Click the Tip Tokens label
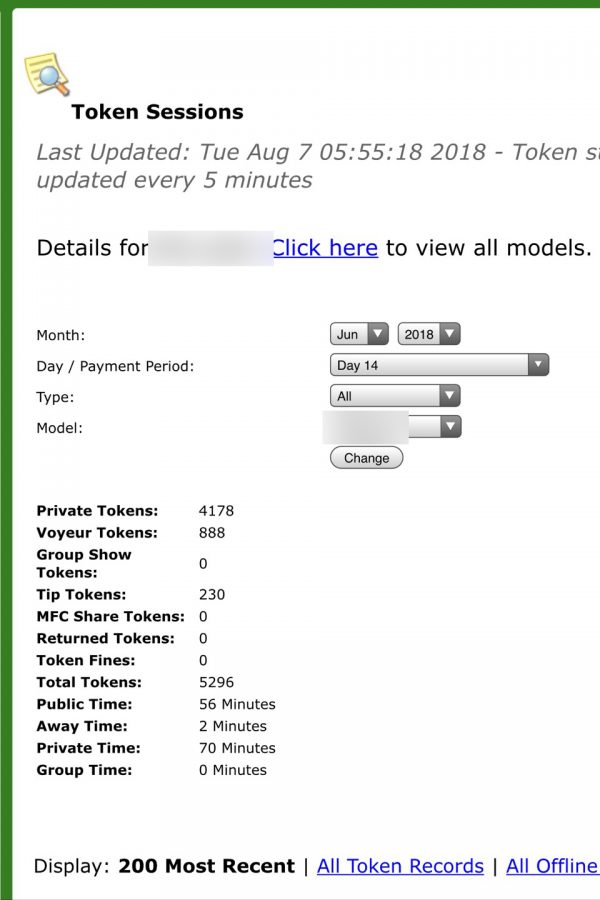 coord(81,595)
